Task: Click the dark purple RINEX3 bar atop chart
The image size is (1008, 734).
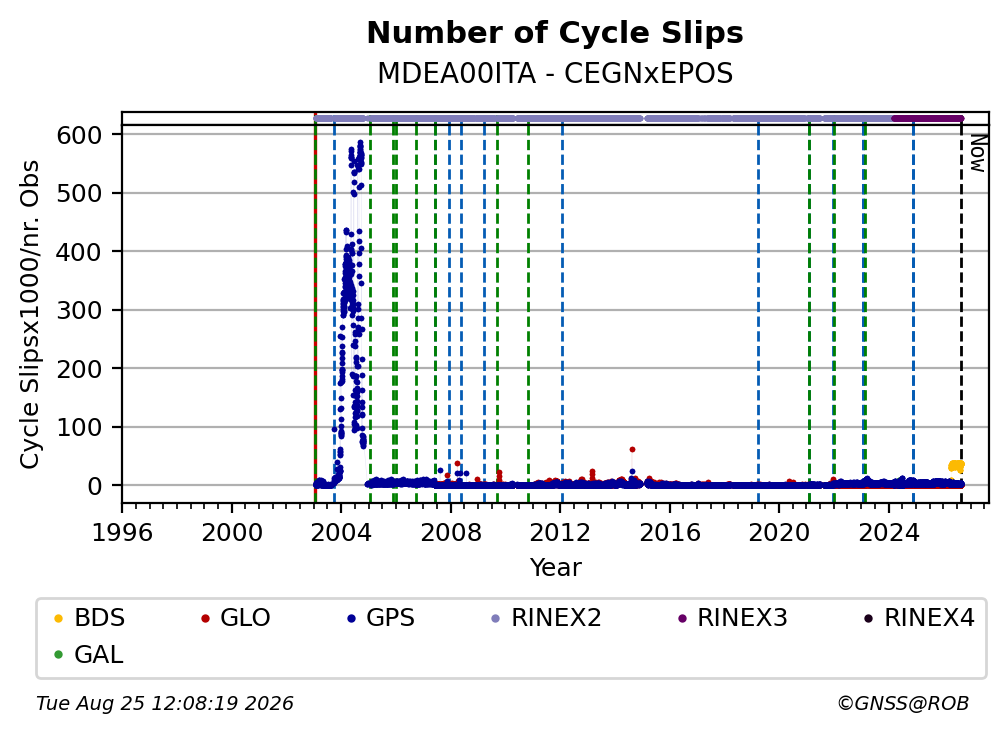Action: [x=928, y=118]
